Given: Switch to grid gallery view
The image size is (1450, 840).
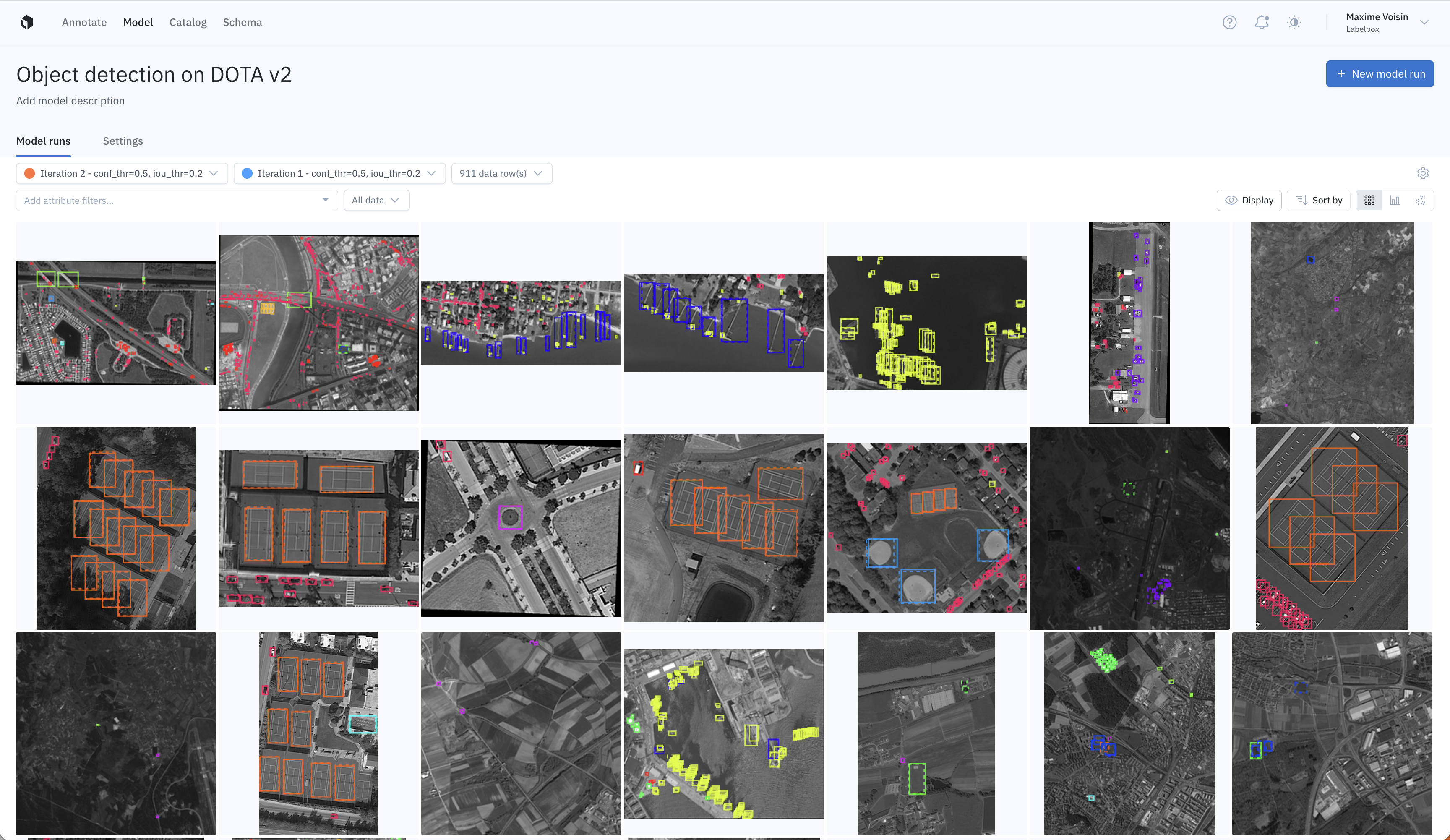Looking at the screenshot, I should [x=1369, y=200].
